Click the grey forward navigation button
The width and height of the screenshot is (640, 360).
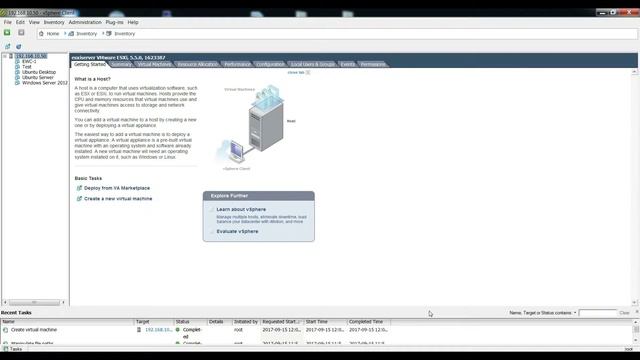pos(21,32)
